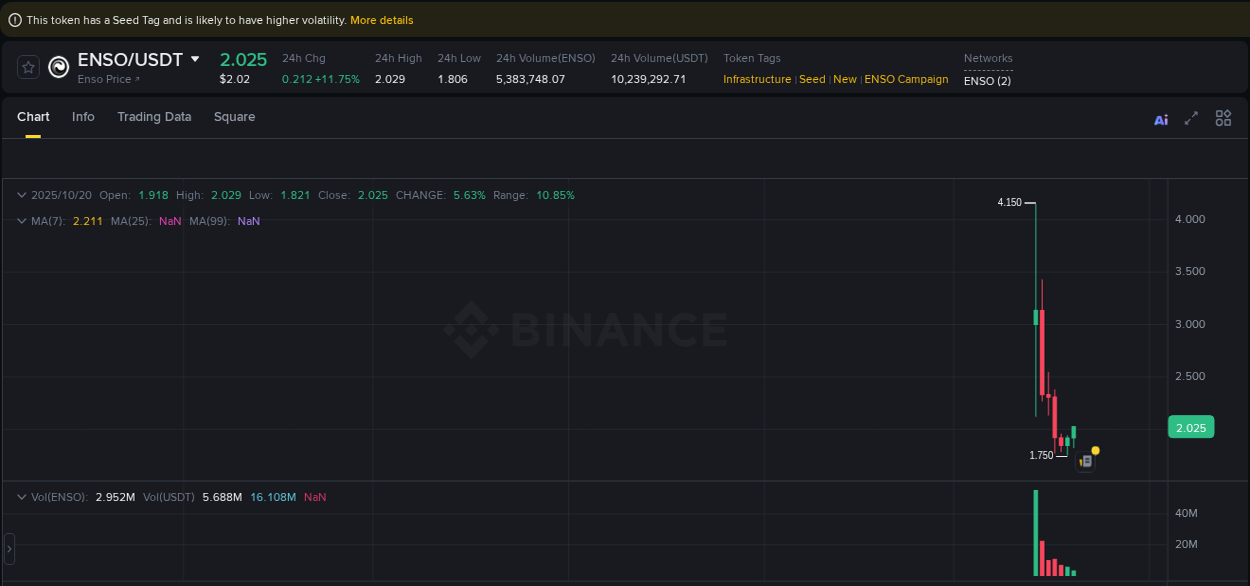
Task: Click the ENSO token logo
Action: coord(58,67)
